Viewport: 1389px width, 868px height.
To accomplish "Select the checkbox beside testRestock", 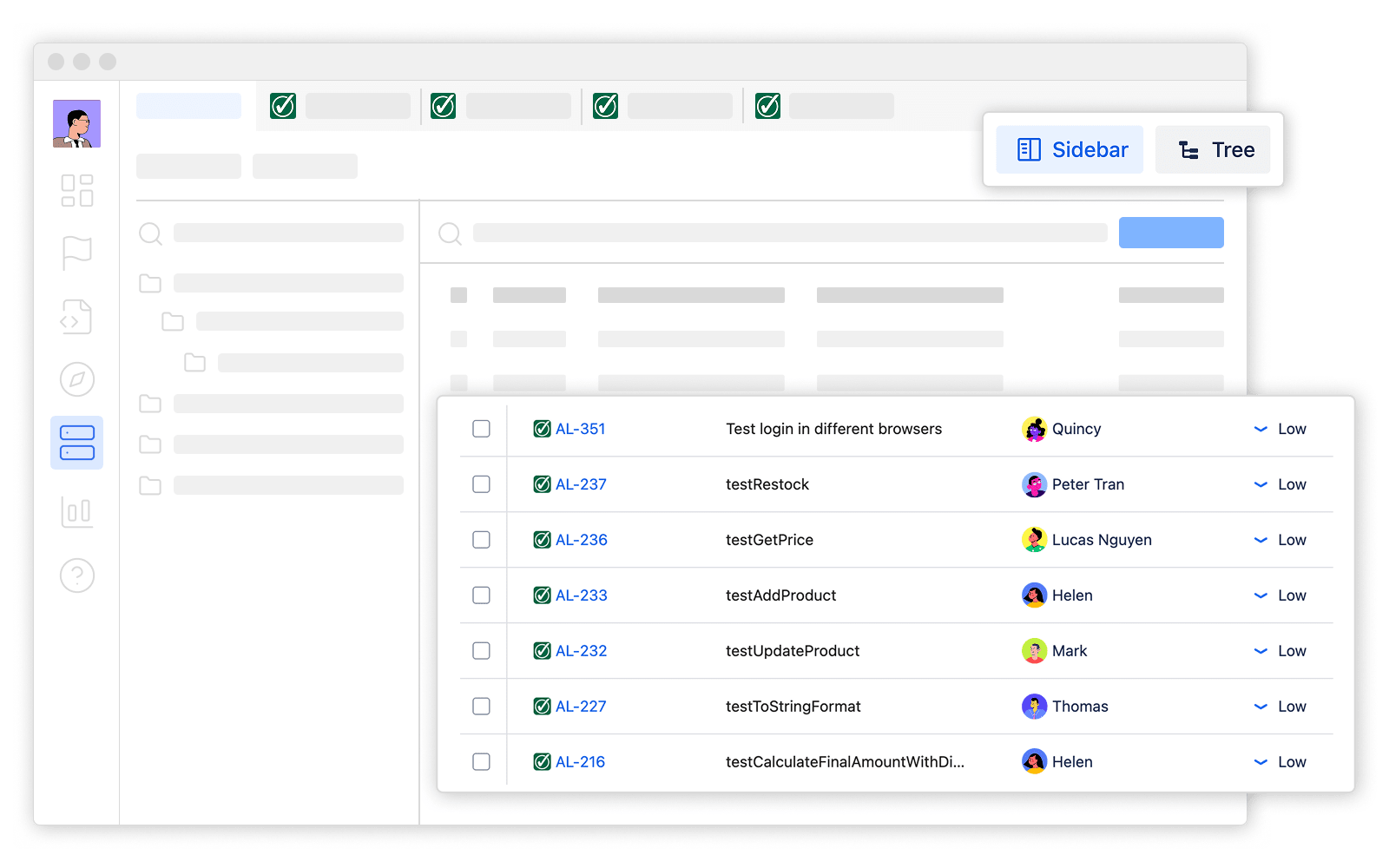I will pos(481,484).
